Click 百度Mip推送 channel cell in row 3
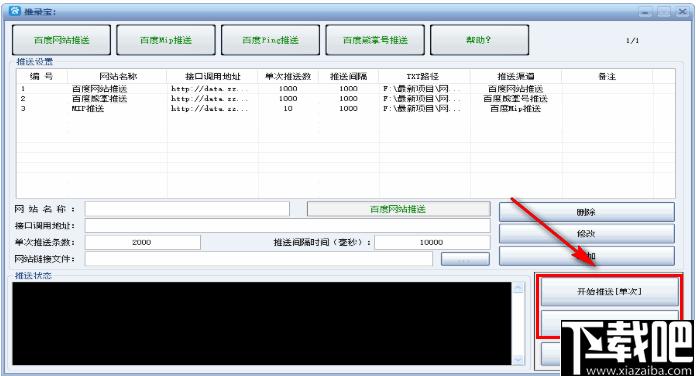Screen dimensions: 696x376 [515, 108]
